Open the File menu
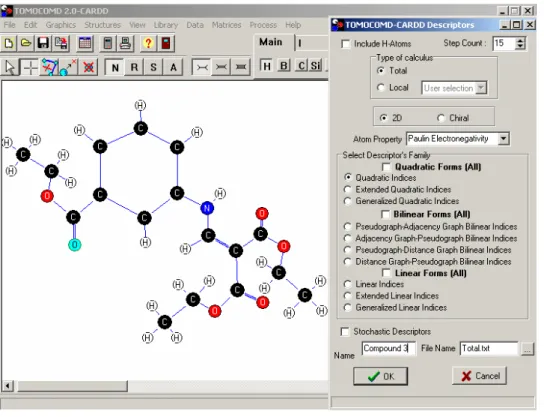Screen dimensions: 544x417 [x=9, y=25]
